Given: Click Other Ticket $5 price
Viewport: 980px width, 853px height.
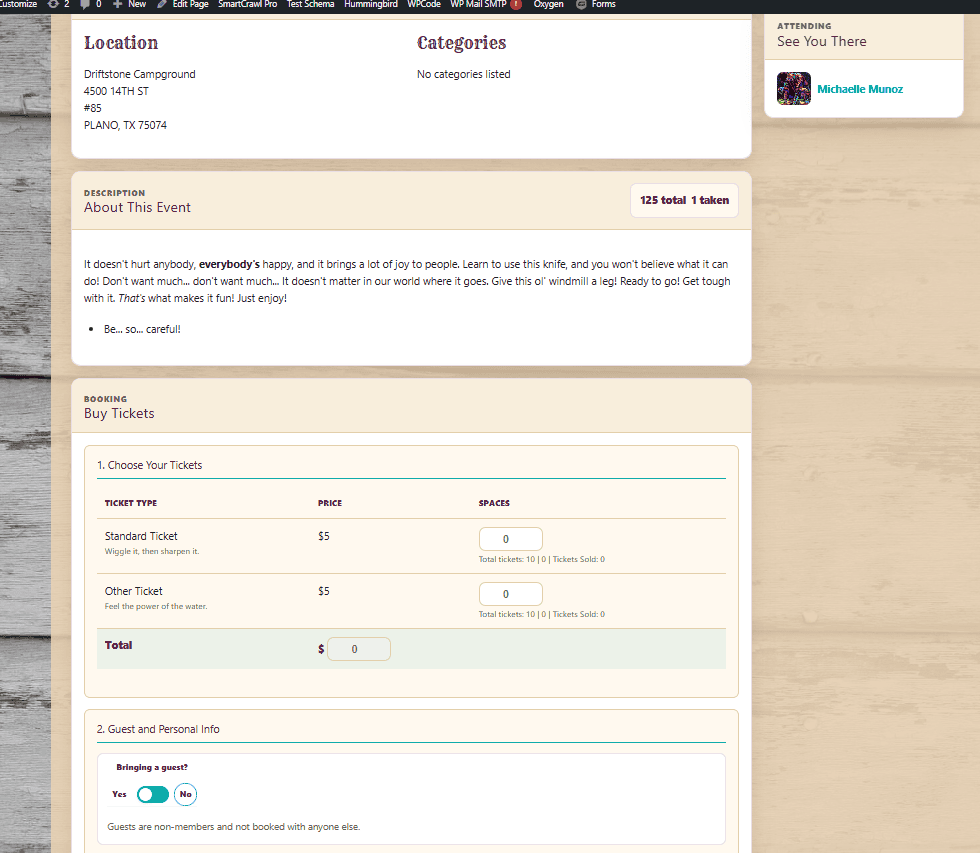Looking at the screenshot, I should click(324, 591).
